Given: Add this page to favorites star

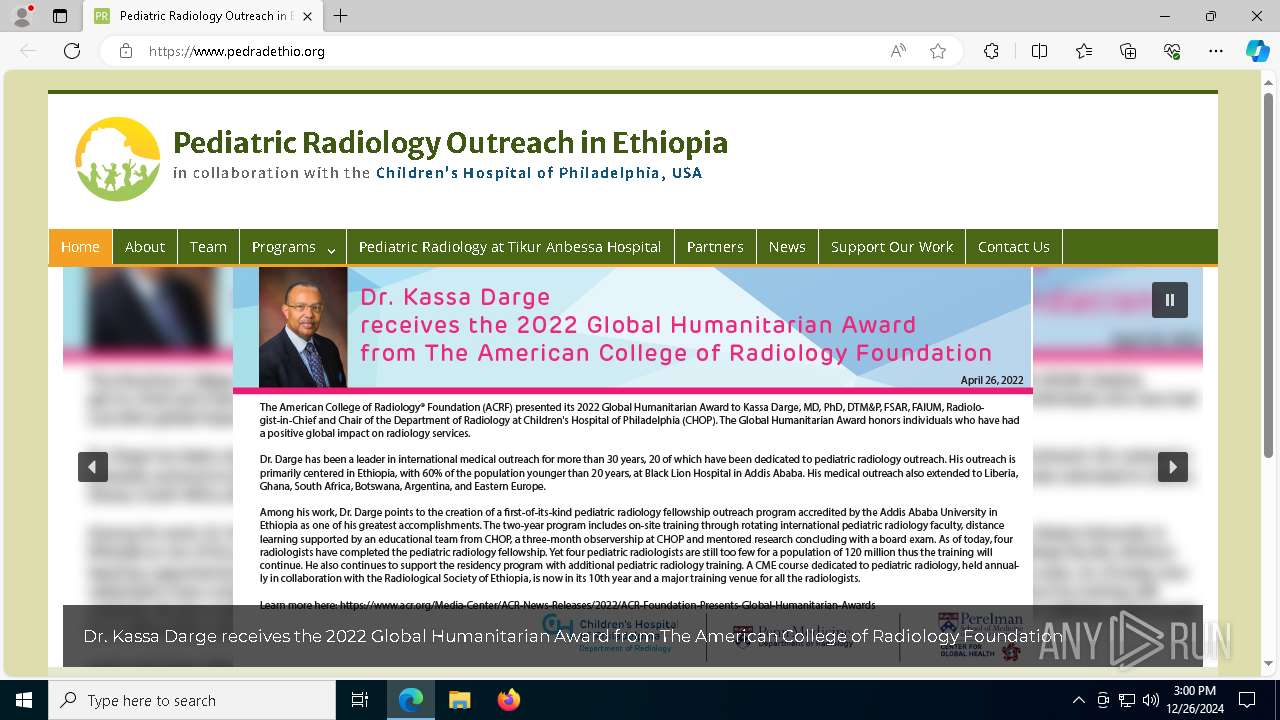Looking at the screenshot, I should tap(938, 51).
